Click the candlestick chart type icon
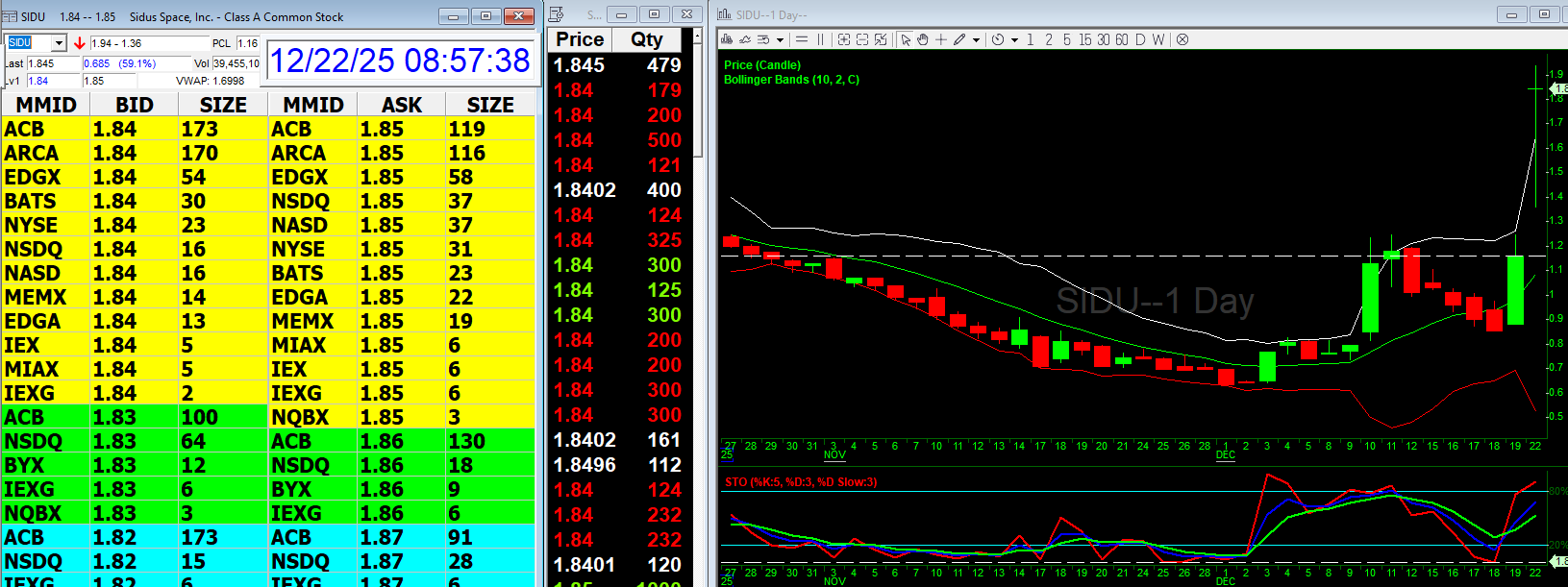 tap(727, 39)
